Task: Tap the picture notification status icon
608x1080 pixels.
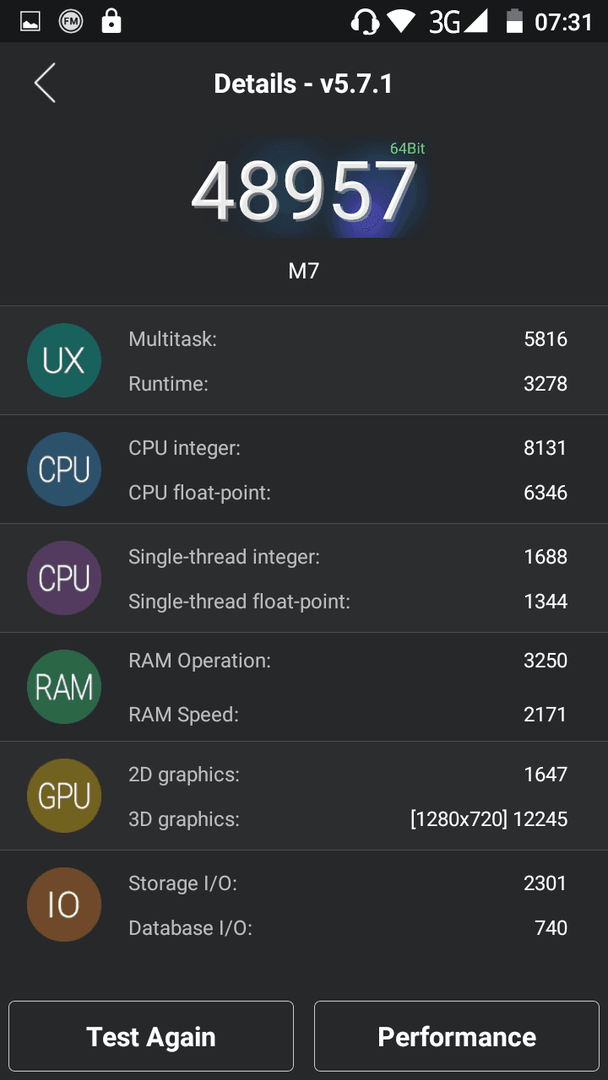Action: coord(30,22)
